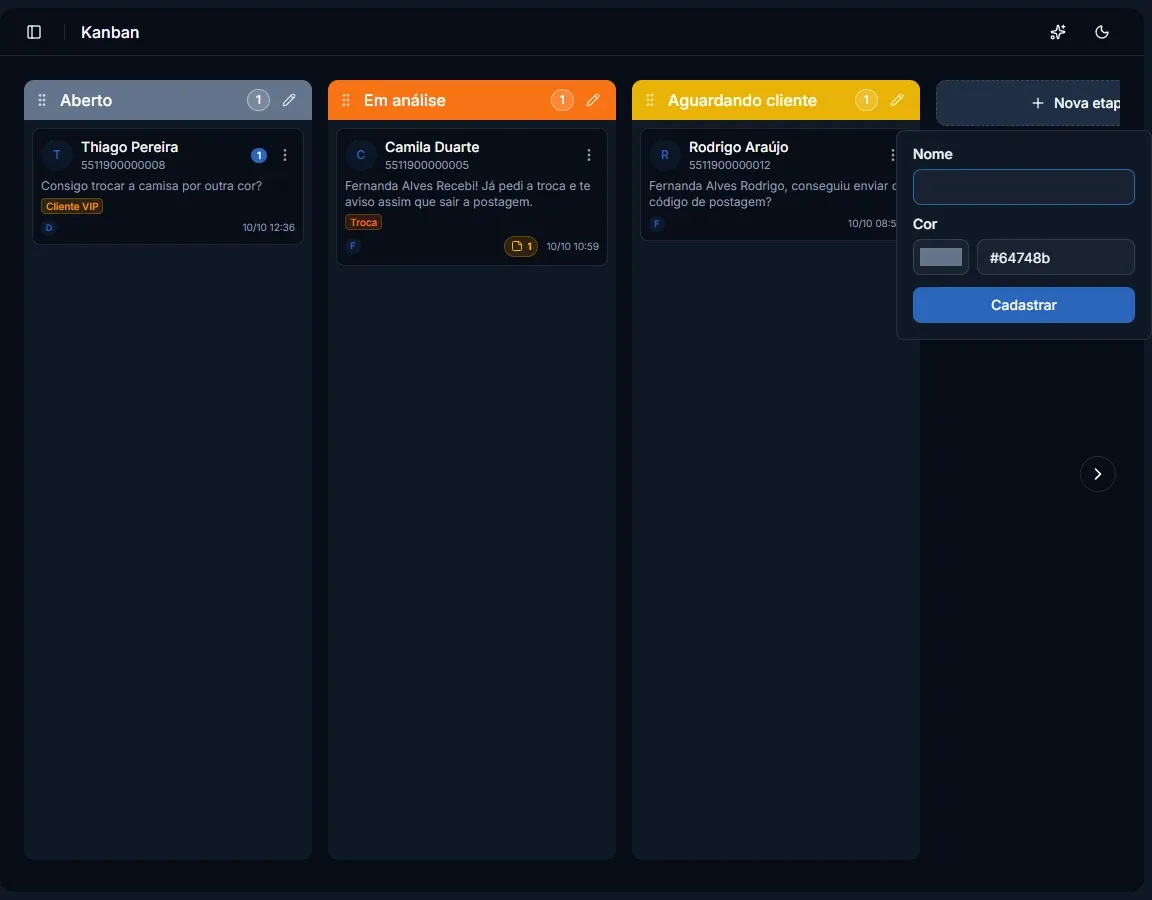Click the Aguardando cliente count badge

pyautogui.click(x=866, y=100)
